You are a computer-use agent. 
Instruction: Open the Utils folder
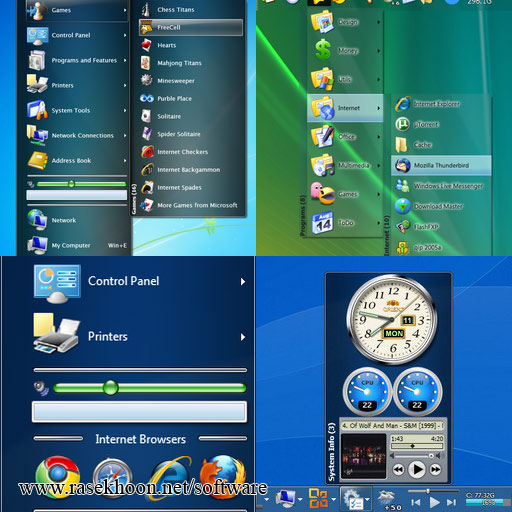(345, 79)
